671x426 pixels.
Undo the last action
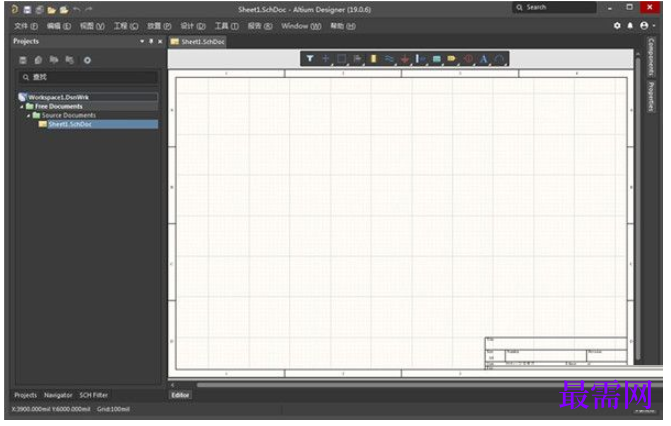(x=77, y=9)
